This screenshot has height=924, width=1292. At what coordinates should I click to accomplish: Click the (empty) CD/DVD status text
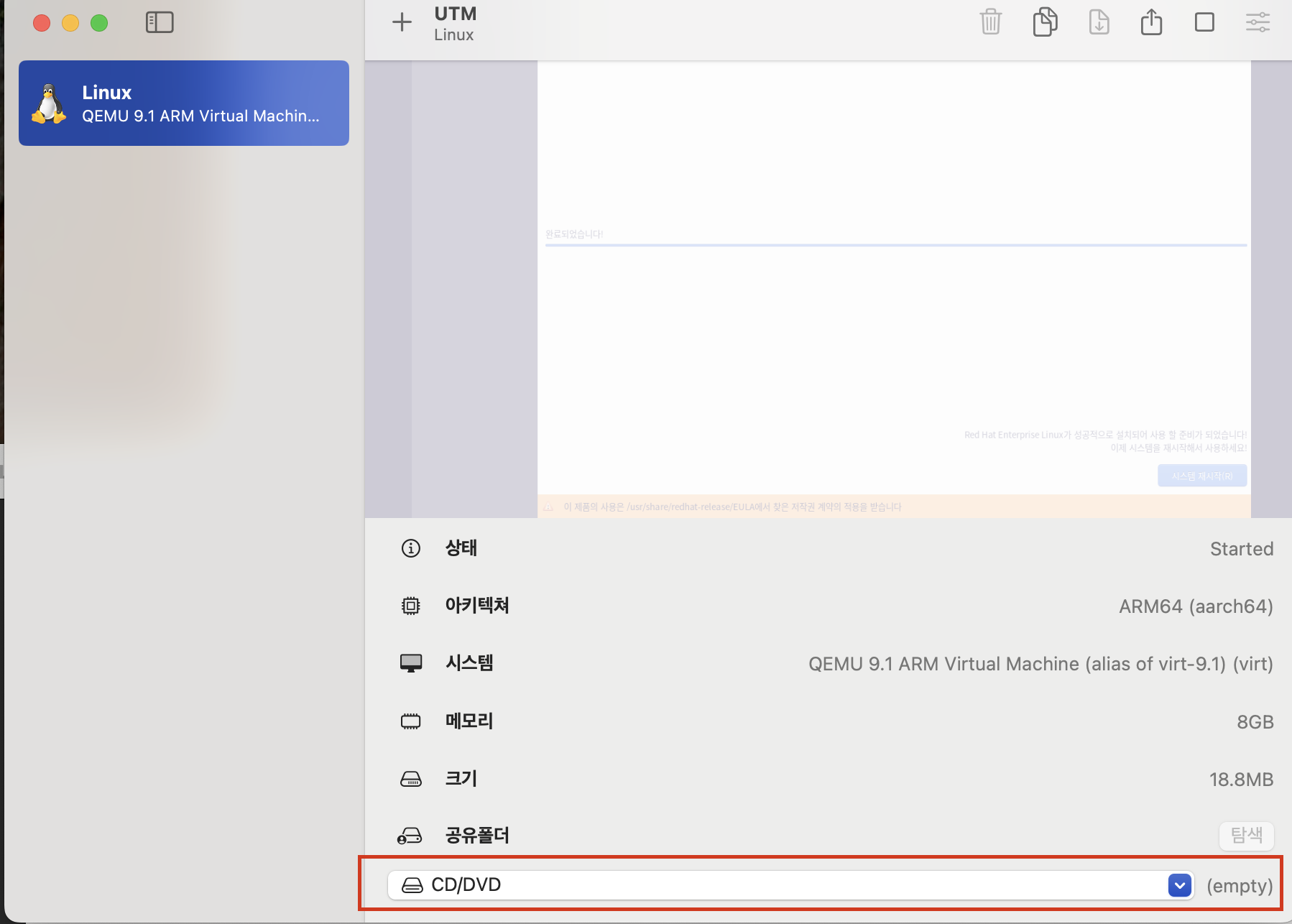click(1240, 885)
